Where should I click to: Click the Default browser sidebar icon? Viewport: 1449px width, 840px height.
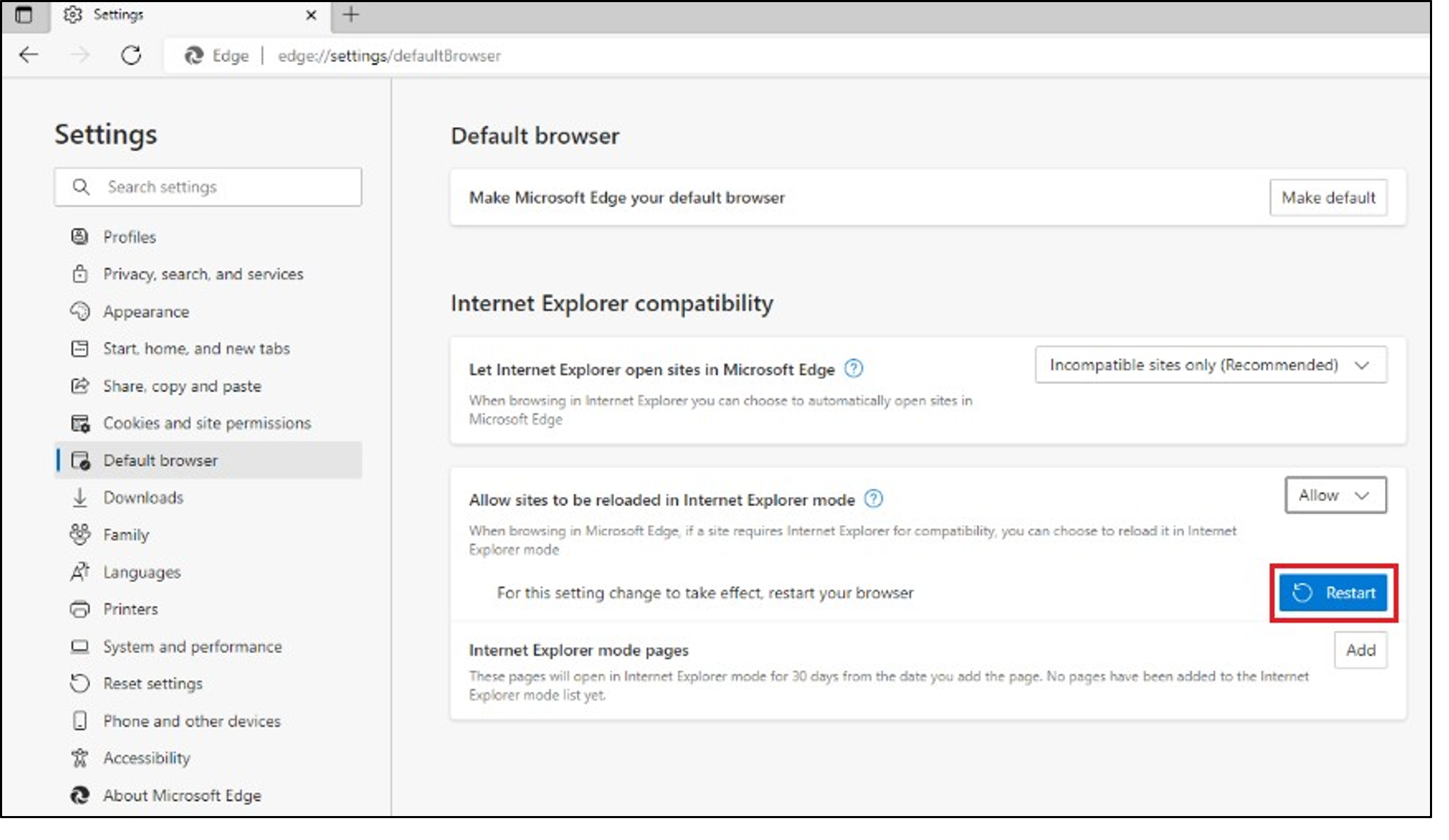(x=80, y=460)
